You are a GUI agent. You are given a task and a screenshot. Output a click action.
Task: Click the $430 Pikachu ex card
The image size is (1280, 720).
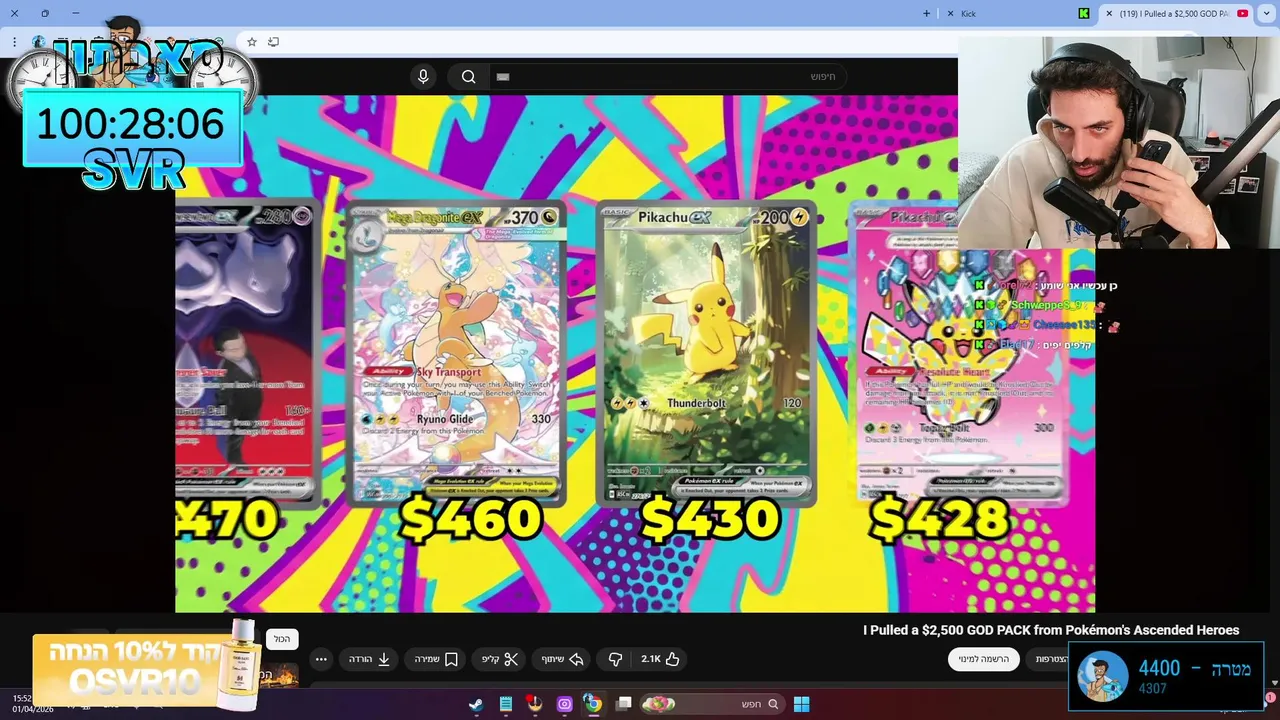(x=706, y=355)
